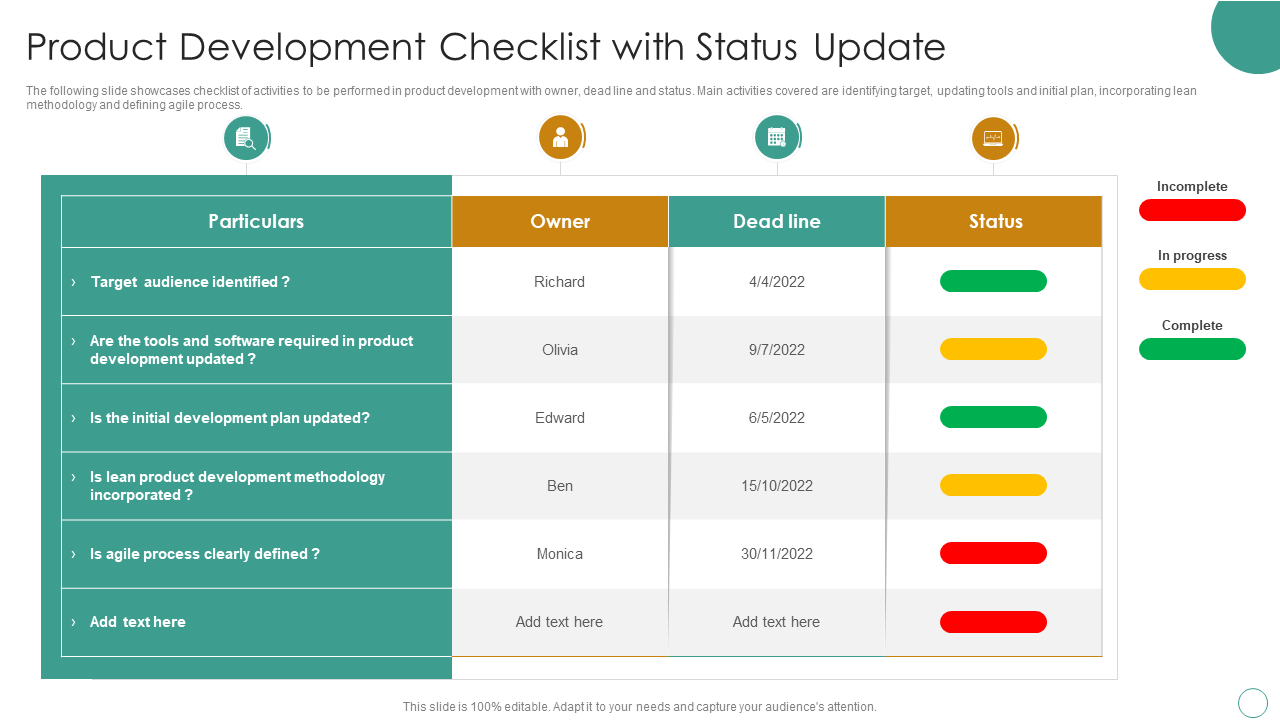Image resolution: width=1280 pixels, height=720 pixels.
Task: Select the Status column header
Action: coord(994,221)
